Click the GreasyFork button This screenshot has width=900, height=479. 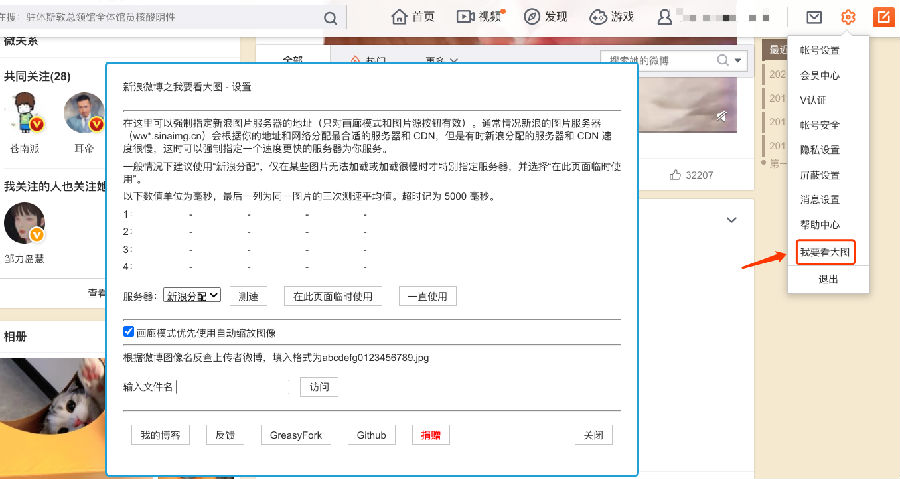pos(293,435)
